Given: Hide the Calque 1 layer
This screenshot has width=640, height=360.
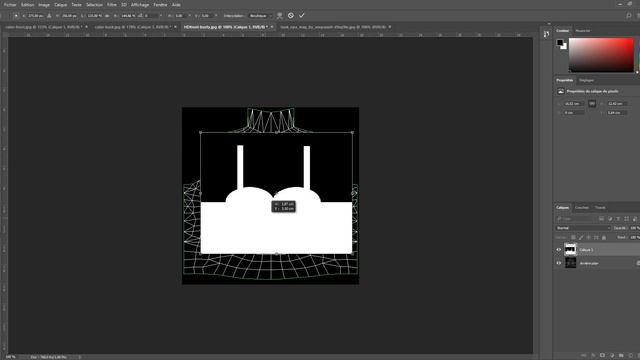Looking at the screenshot, I should pos(559,249).
